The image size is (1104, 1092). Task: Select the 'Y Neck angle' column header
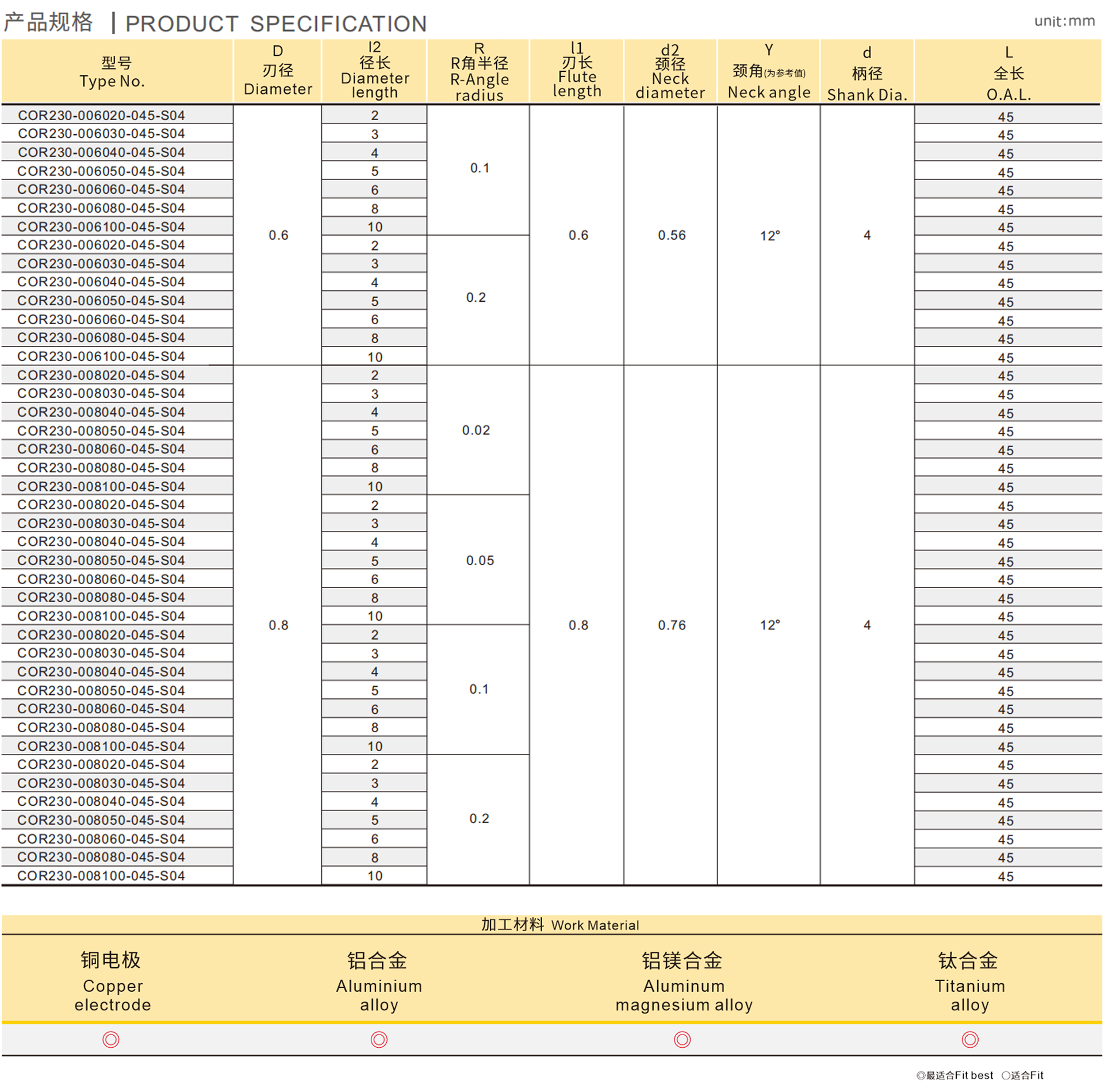(x=769, y=71)
